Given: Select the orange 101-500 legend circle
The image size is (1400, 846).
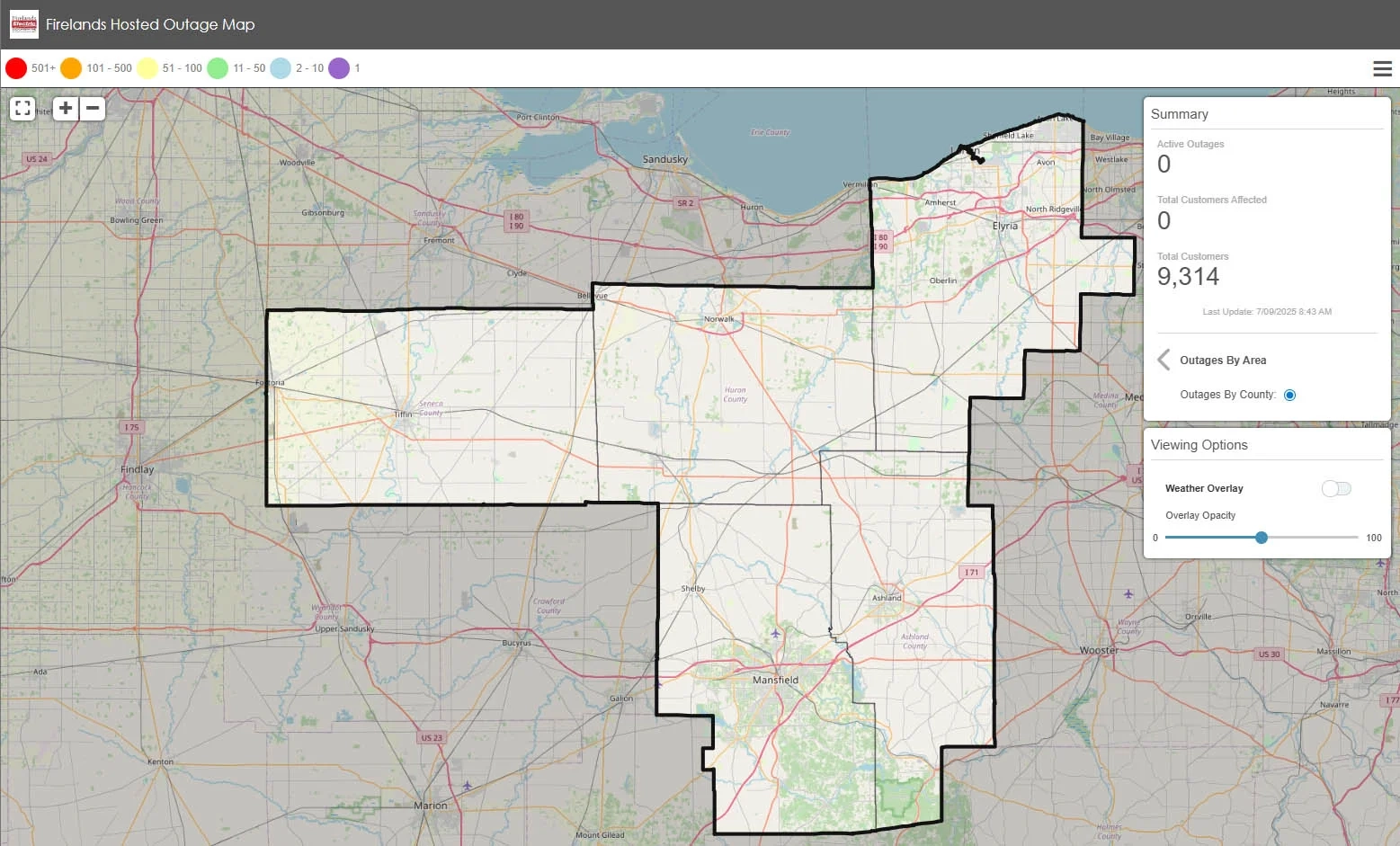Looking at the screenshot, I should click(72, 67).
